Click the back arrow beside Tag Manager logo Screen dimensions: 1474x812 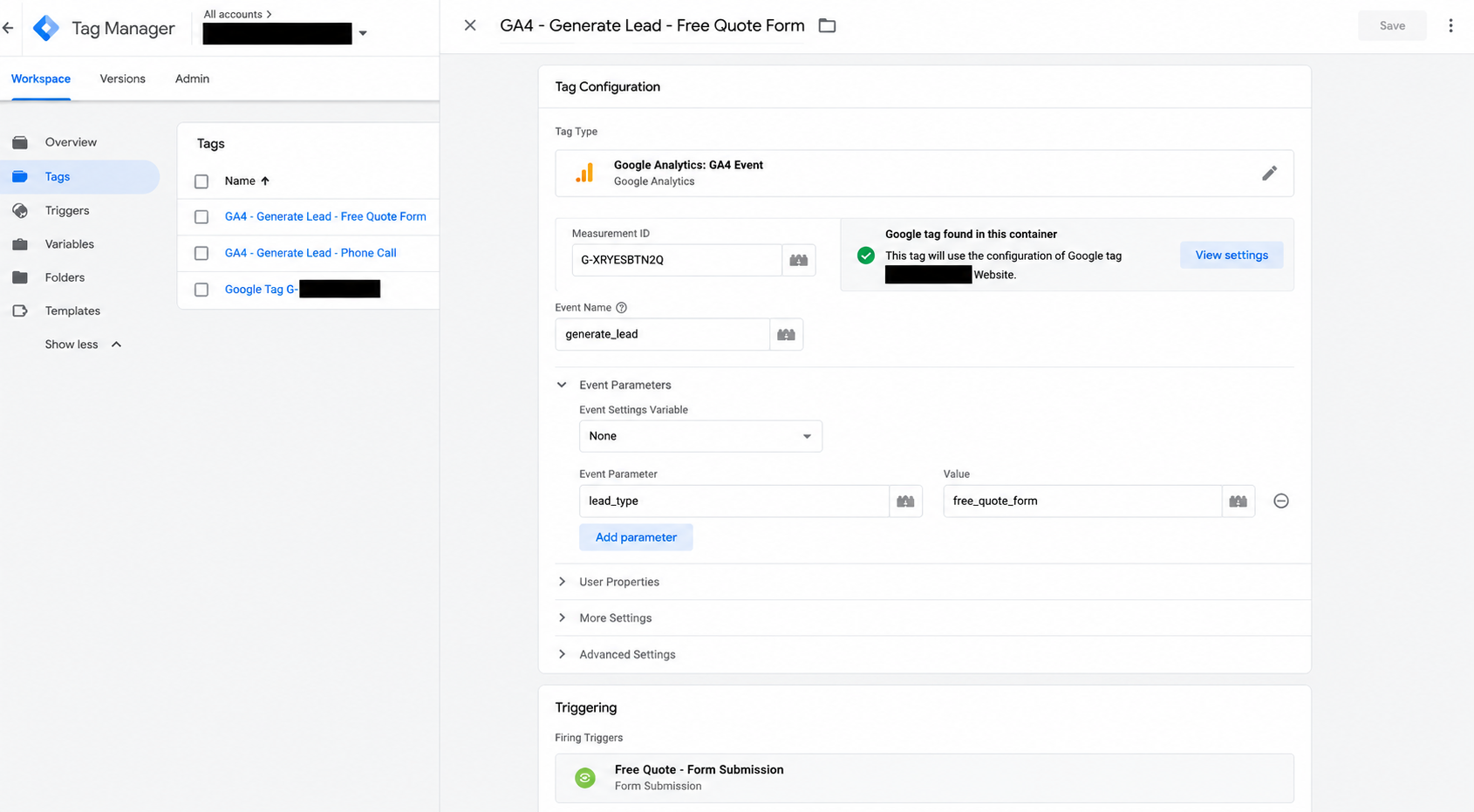coord(8,28)
